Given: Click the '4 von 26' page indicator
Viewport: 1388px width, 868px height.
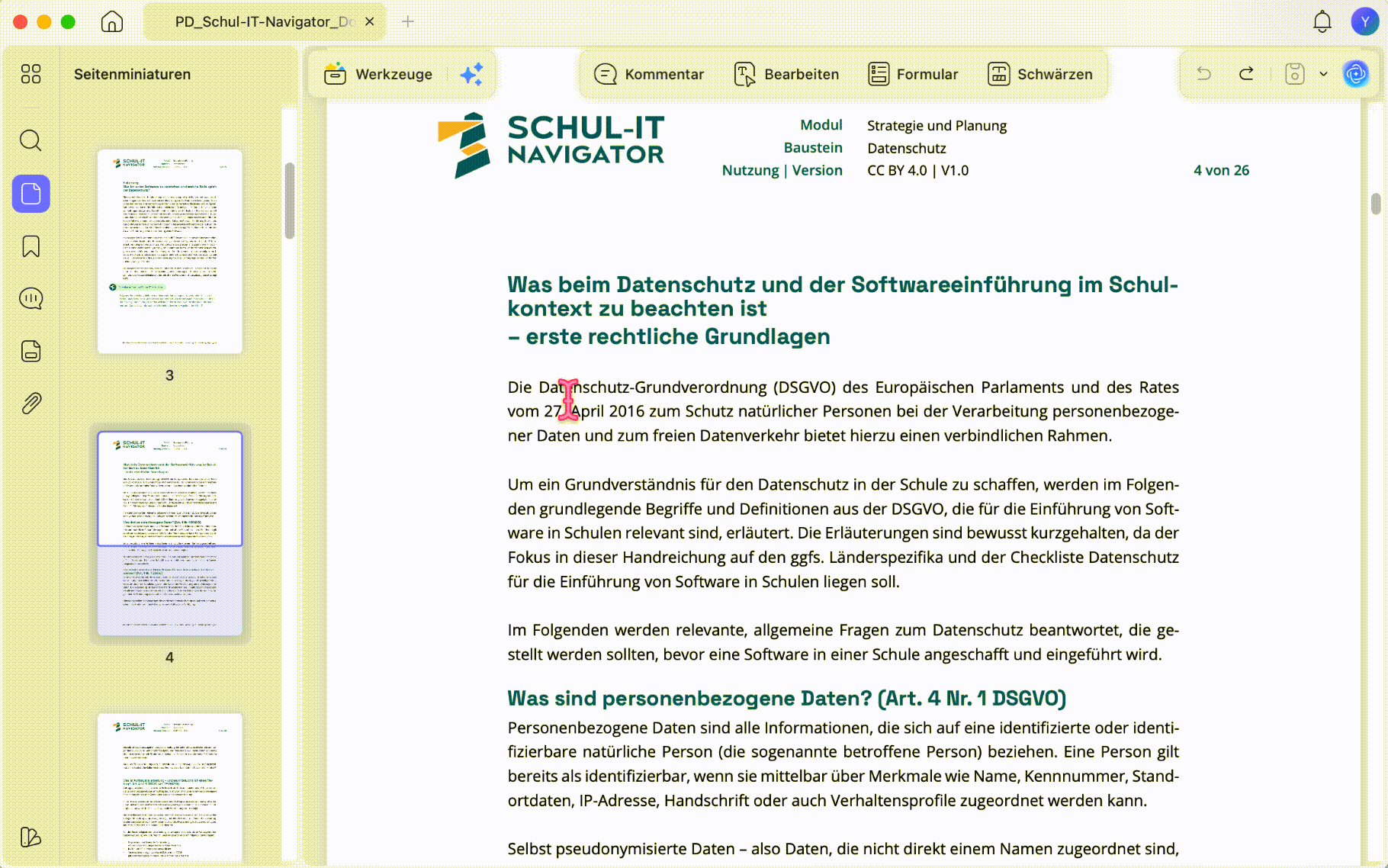Looking at the screenshot, I should (x=1222, y=170).
